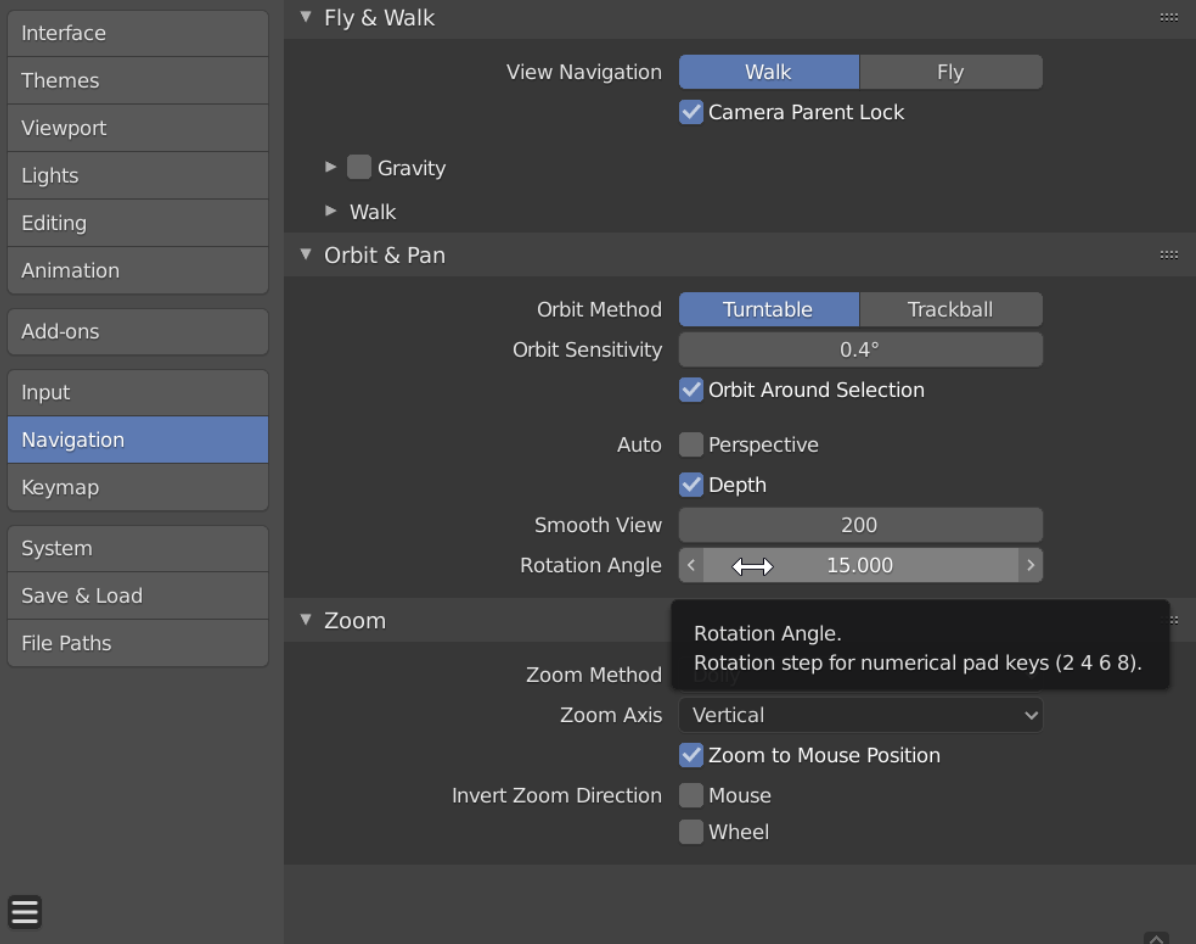Enable Auto Perspective
The image size is (1196, 944).
pos(691,444)
